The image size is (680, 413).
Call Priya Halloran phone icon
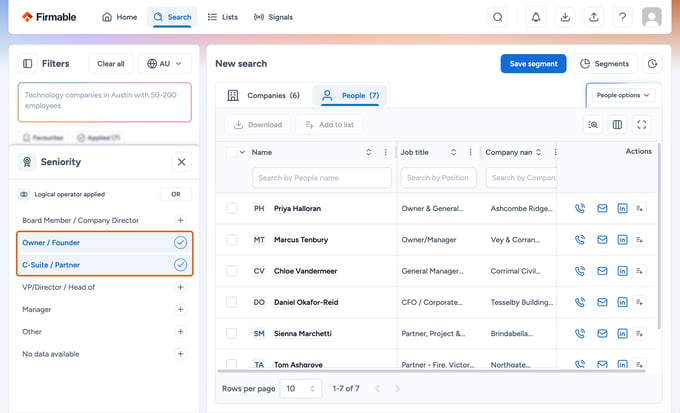click(x=580, y=208)
